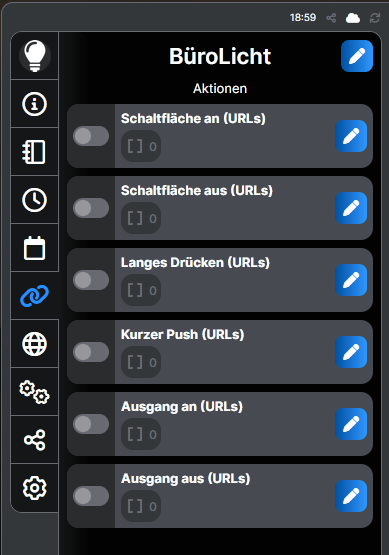Click the refresh sync icon in header
This screenshot has width=389, height=555.
(x=375, y=18)
